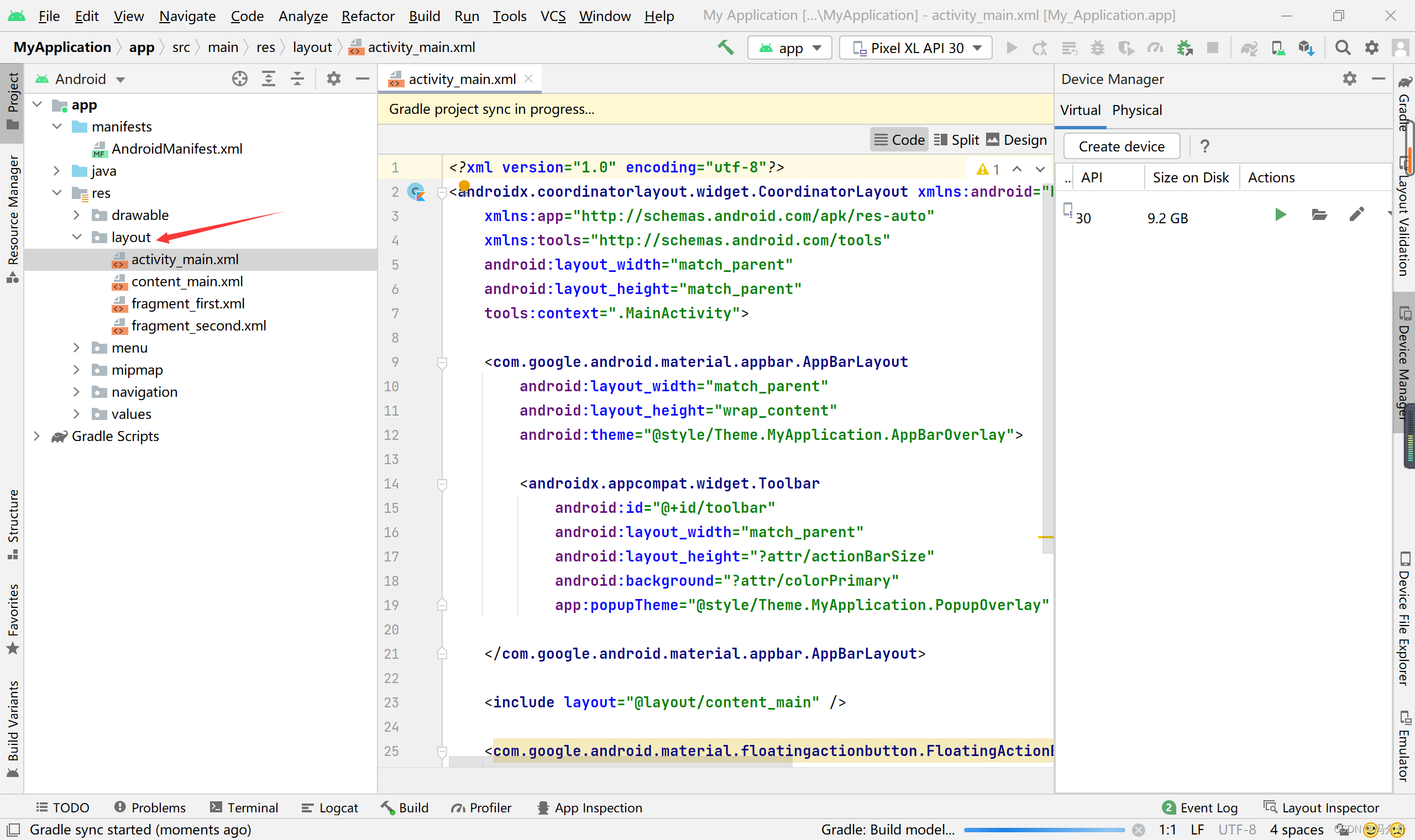Switch to Physical devices tab
This screenshot has width=1415, height=840.
pos(1136,110)
